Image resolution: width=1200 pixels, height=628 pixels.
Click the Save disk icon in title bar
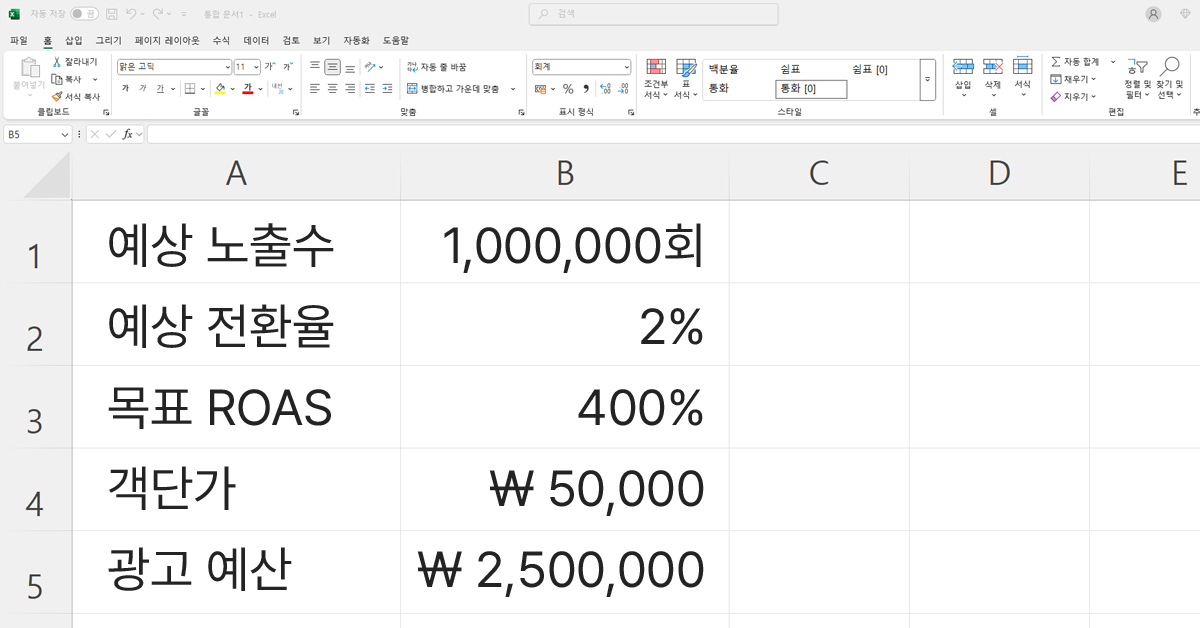click(111, 14)
